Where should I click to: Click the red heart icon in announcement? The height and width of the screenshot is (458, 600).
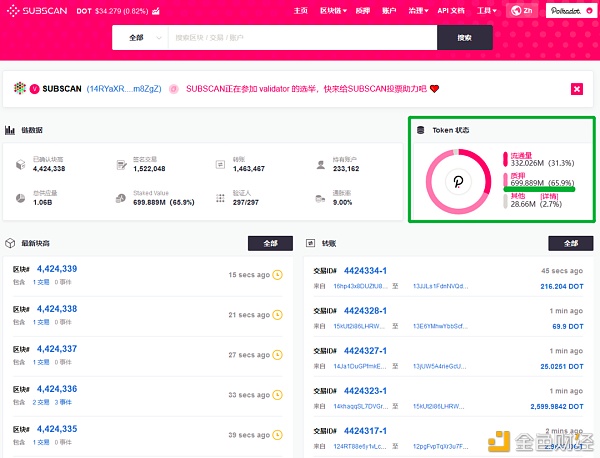click(434, 89)
